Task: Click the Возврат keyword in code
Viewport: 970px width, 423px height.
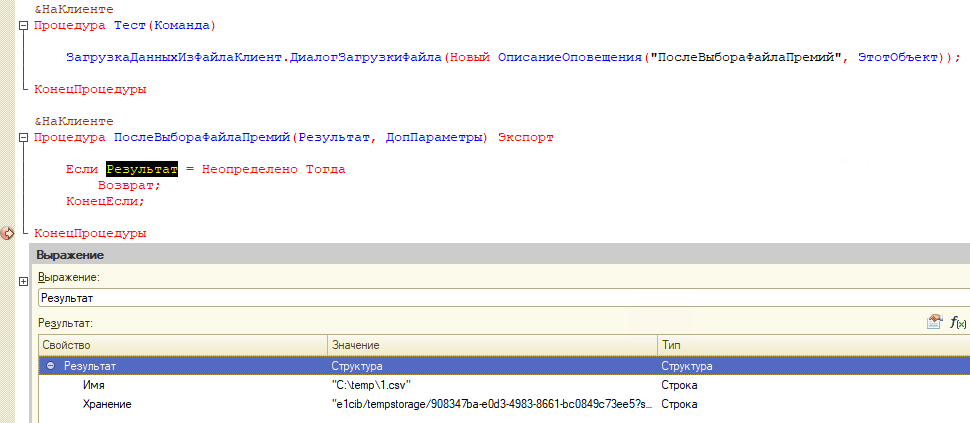Action: tap(129, 185)
